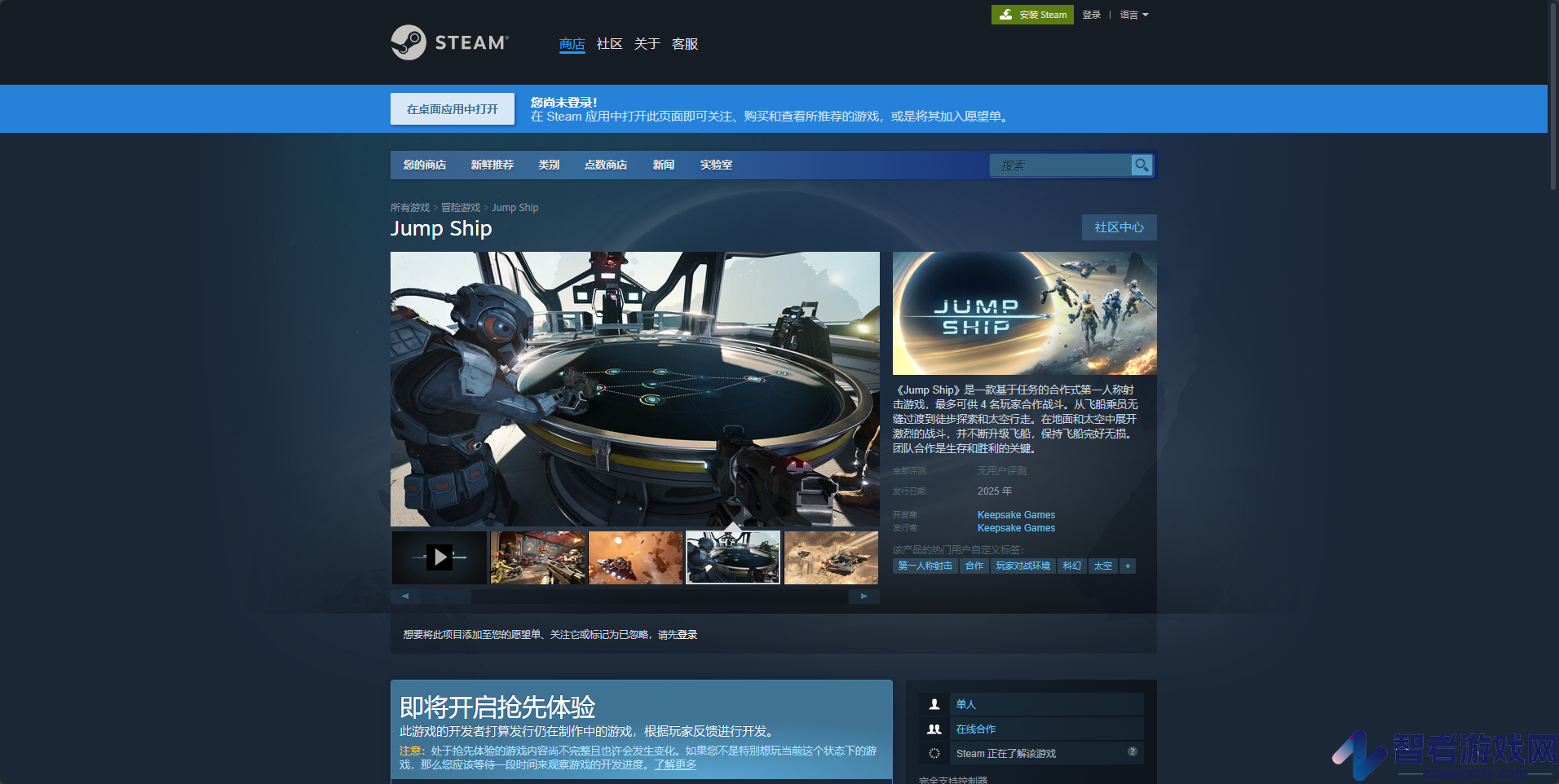Open the 社区 community menu
The width and height of the screenshot is (1559, 784).
[610, 44]
